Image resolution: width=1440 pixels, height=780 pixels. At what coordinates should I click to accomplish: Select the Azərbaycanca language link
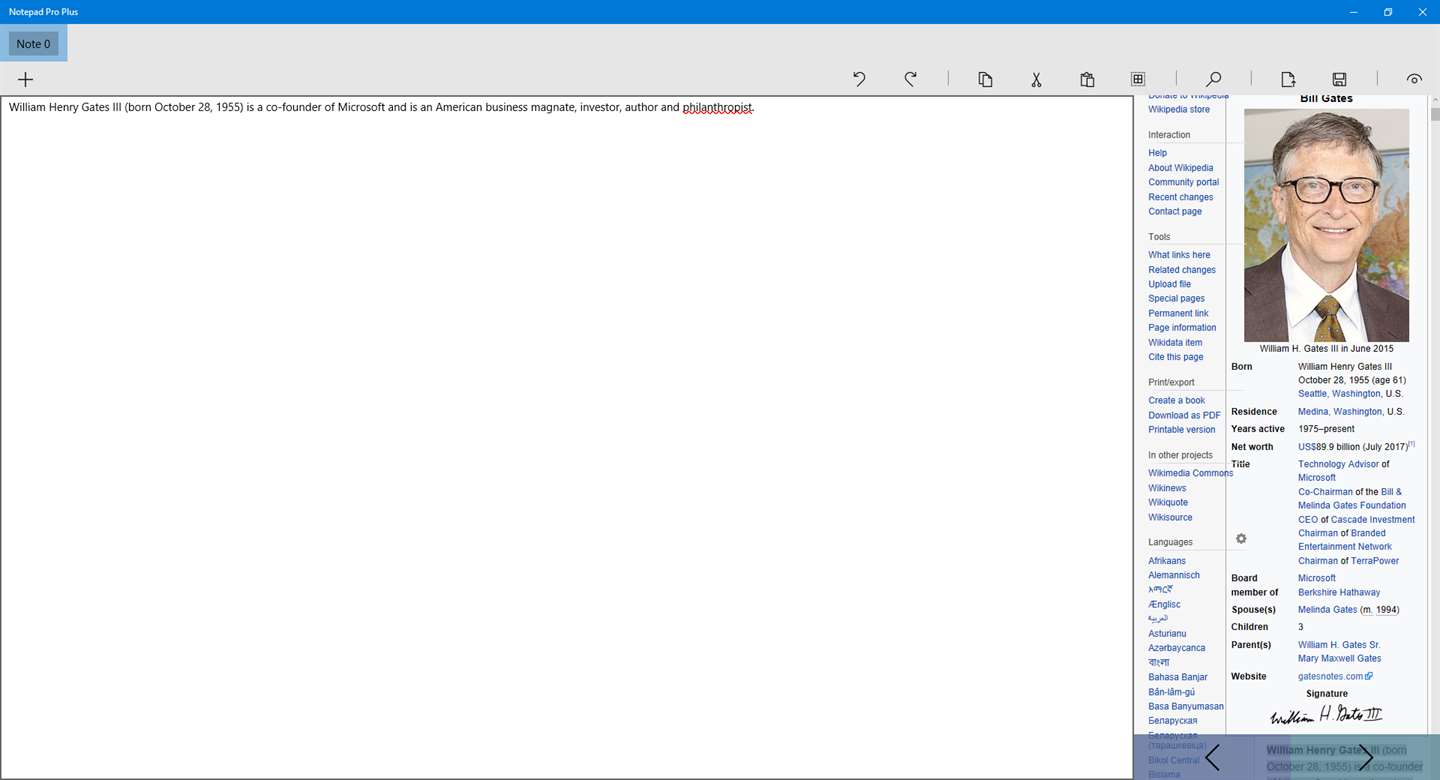coord(1177,648)
